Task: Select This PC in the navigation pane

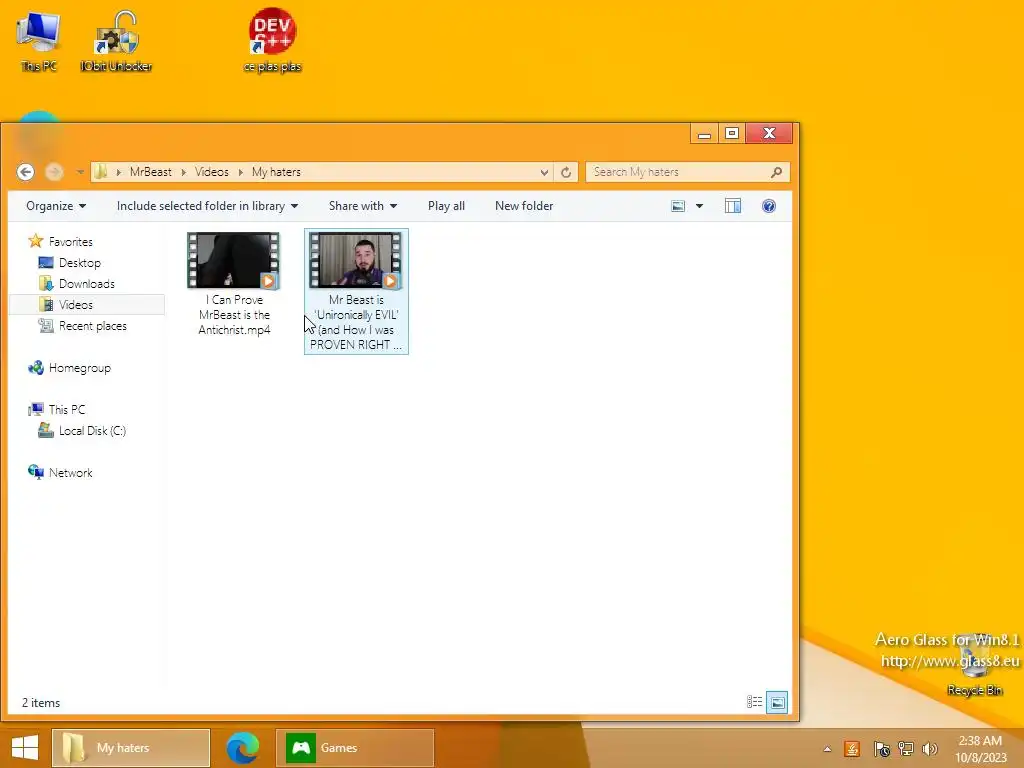Action: coord(67,409)
